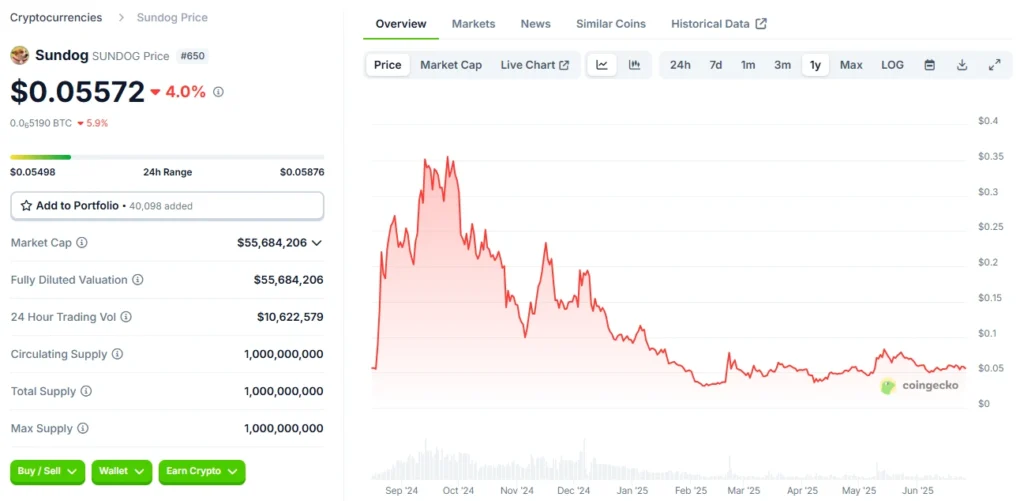1024x501 pixels.
Task: Click the Market Cap info icon
Action: coord(82,243)
